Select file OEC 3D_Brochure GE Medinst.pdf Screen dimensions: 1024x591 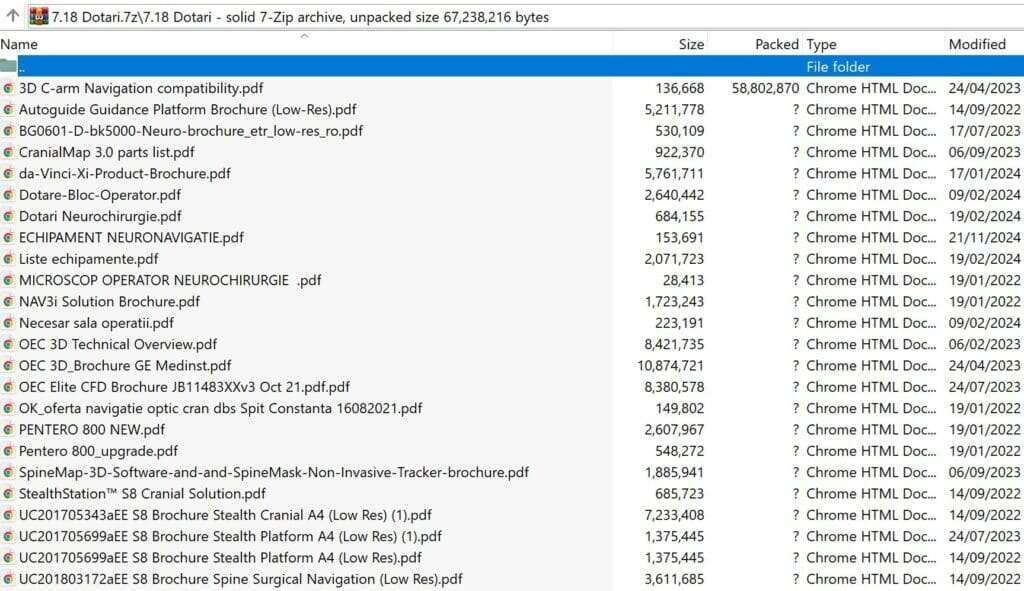click(x=125, y=366)
